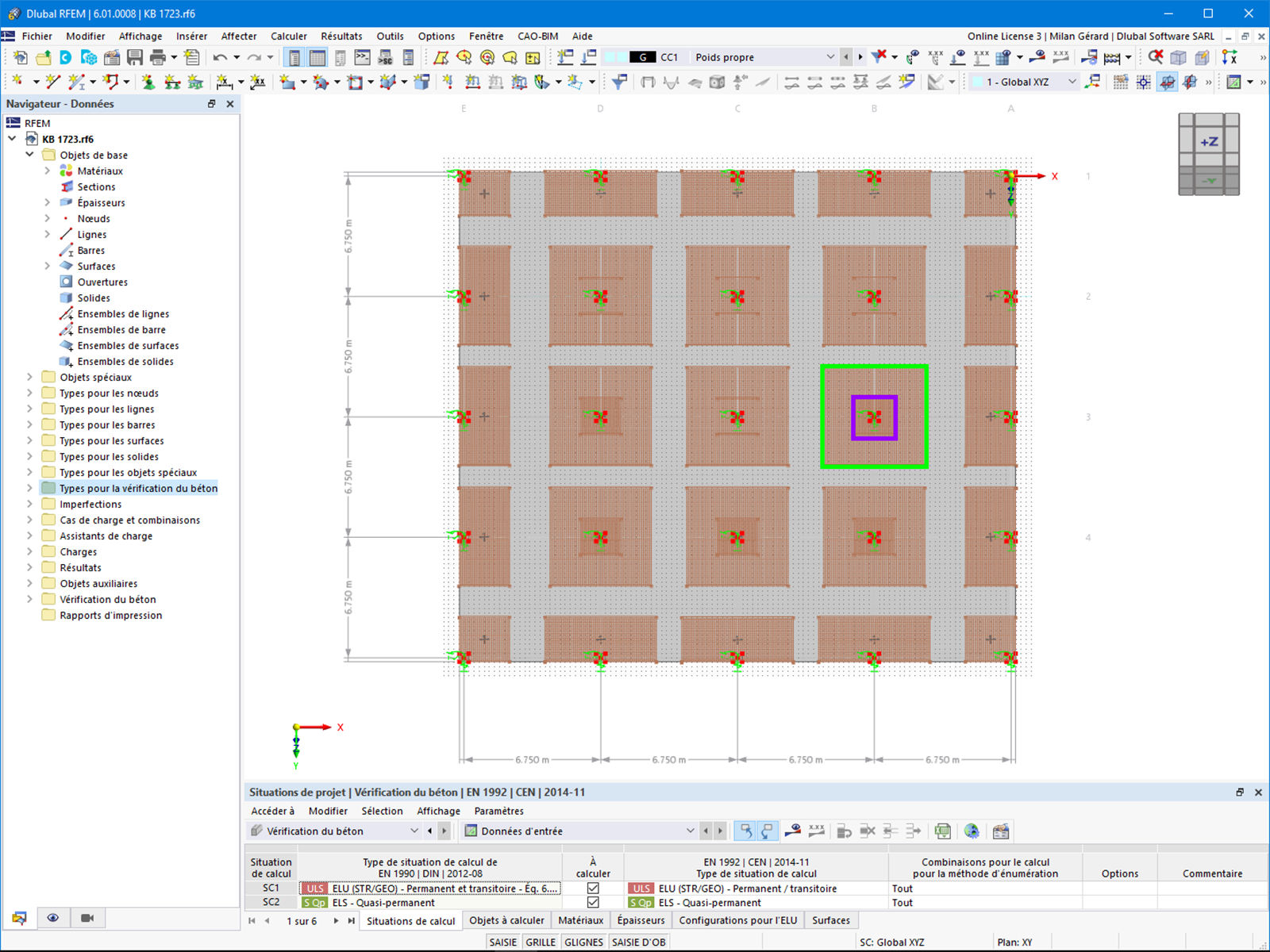Image resolution: width=1270 pixels, height=952 pixels.
Task: Click the new nodal support icon
Action: coord(148,82)
